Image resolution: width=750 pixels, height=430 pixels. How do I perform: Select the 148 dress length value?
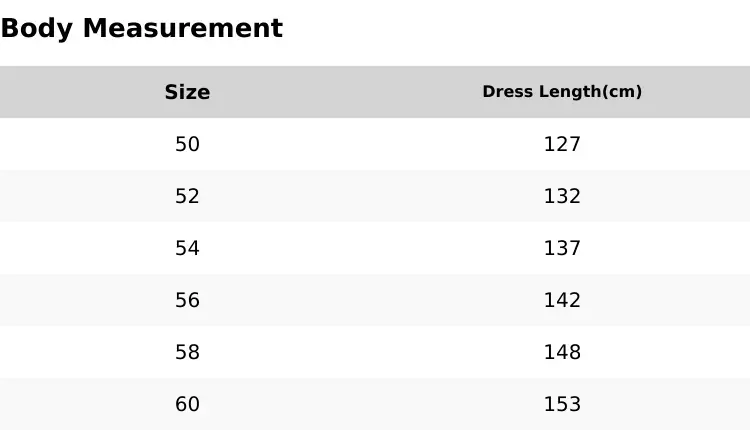[562, 353]
